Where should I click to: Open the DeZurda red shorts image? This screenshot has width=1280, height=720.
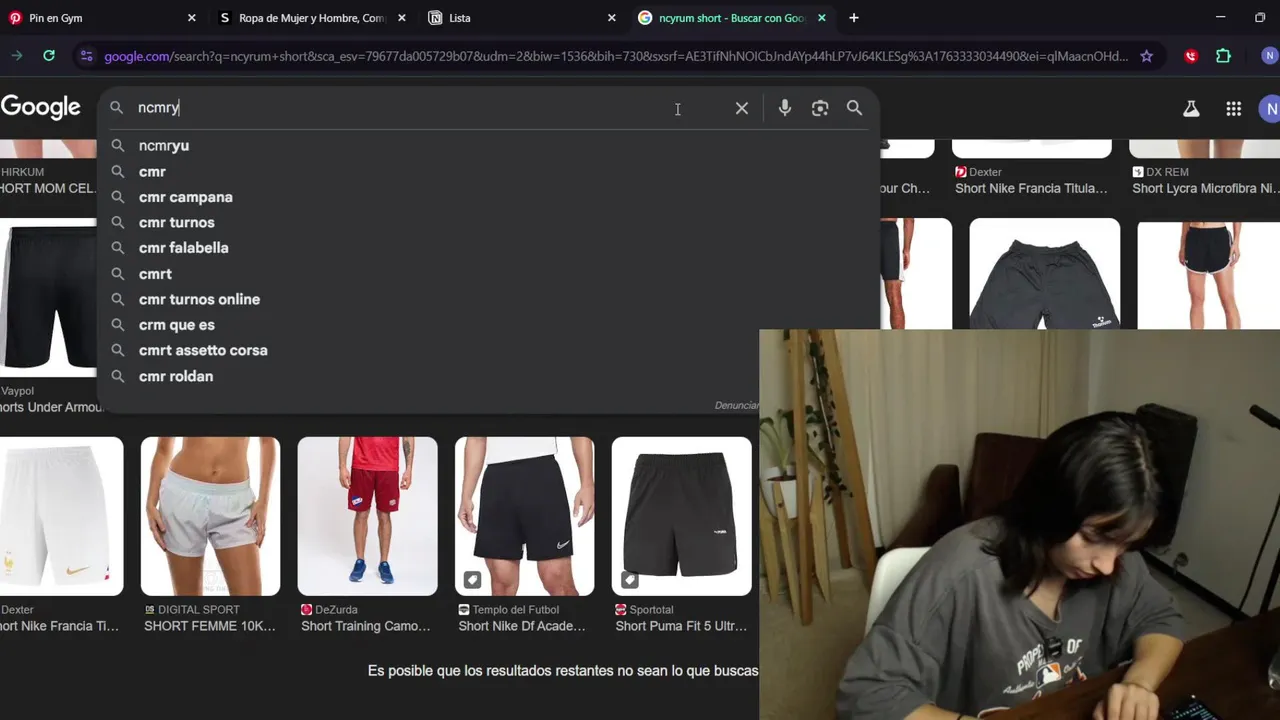click(367, 516)
